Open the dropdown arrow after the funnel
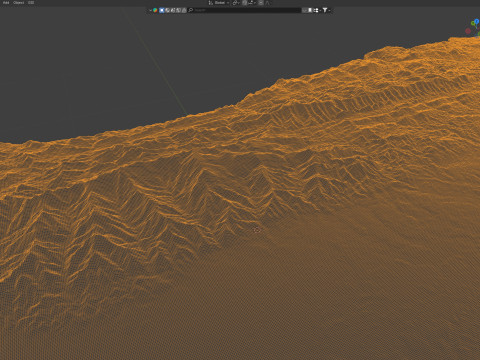 329,10
